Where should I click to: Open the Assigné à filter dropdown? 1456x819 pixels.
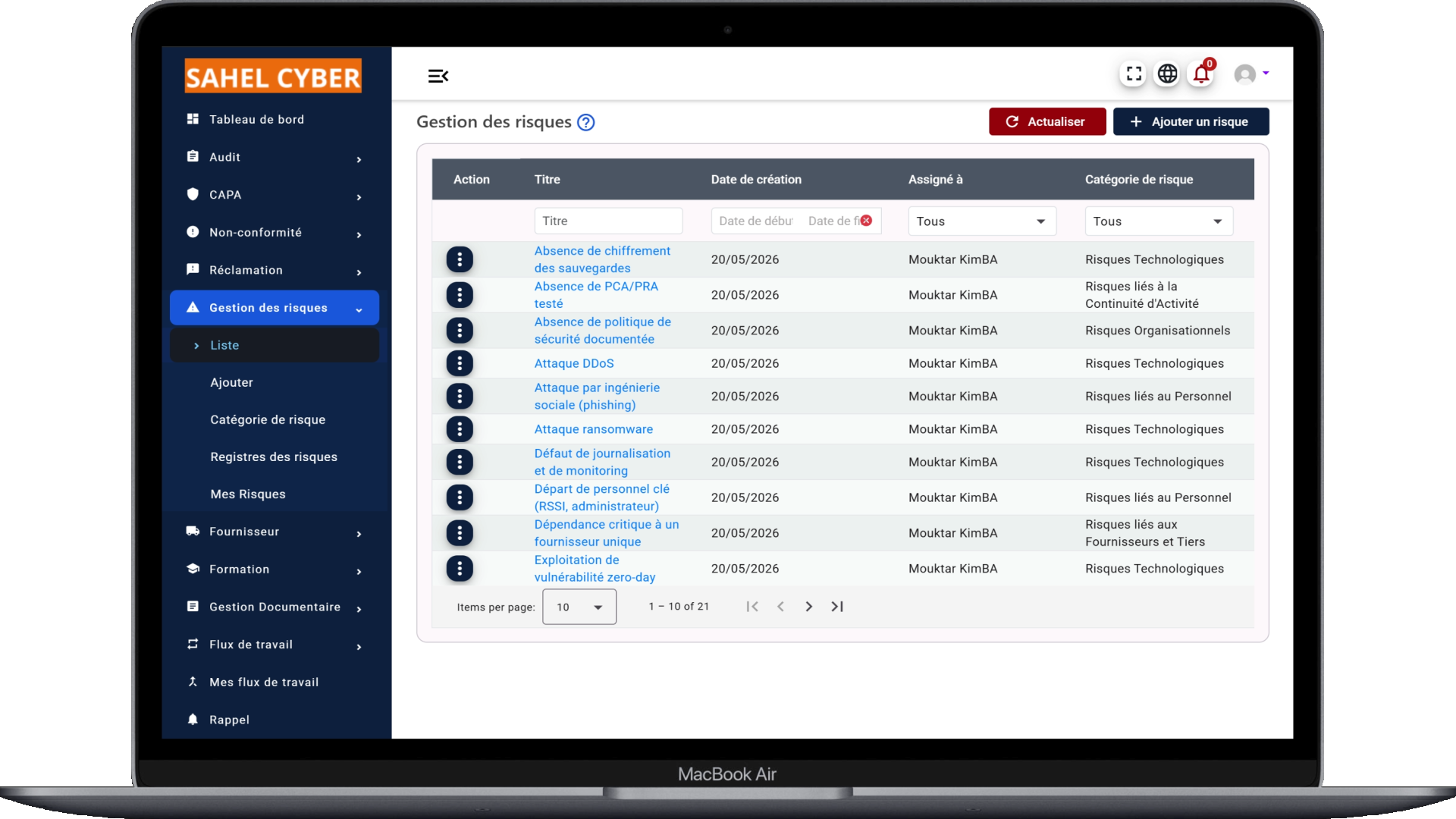click(982, 221)
